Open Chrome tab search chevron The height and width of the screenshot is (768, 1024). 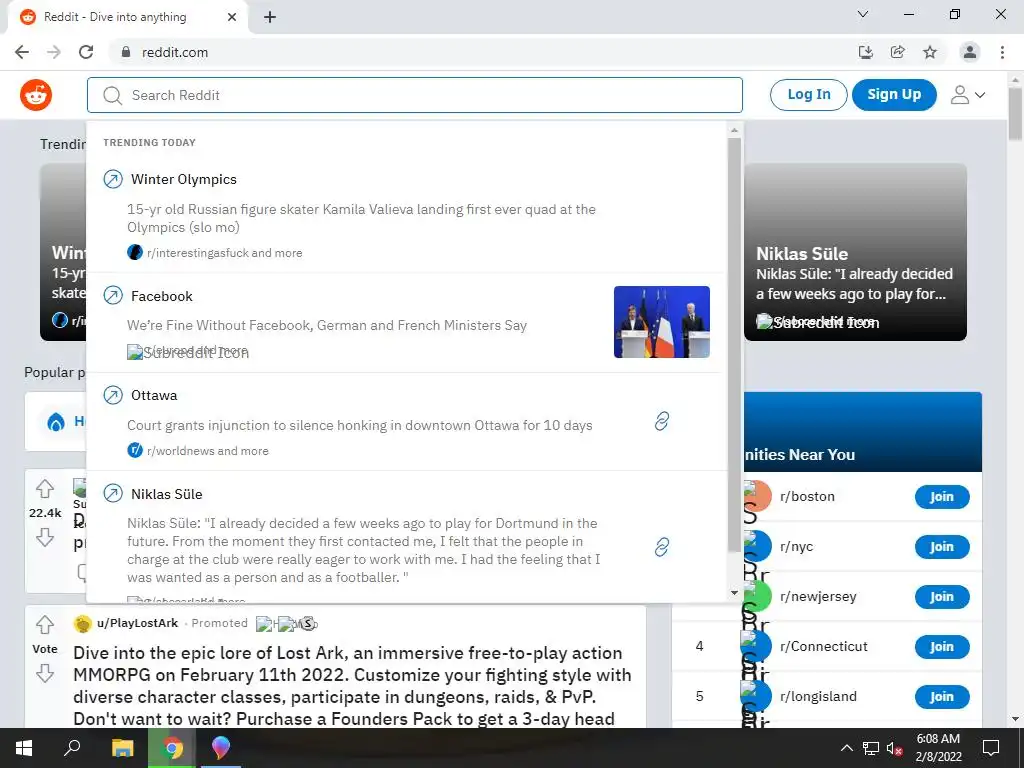863,14
